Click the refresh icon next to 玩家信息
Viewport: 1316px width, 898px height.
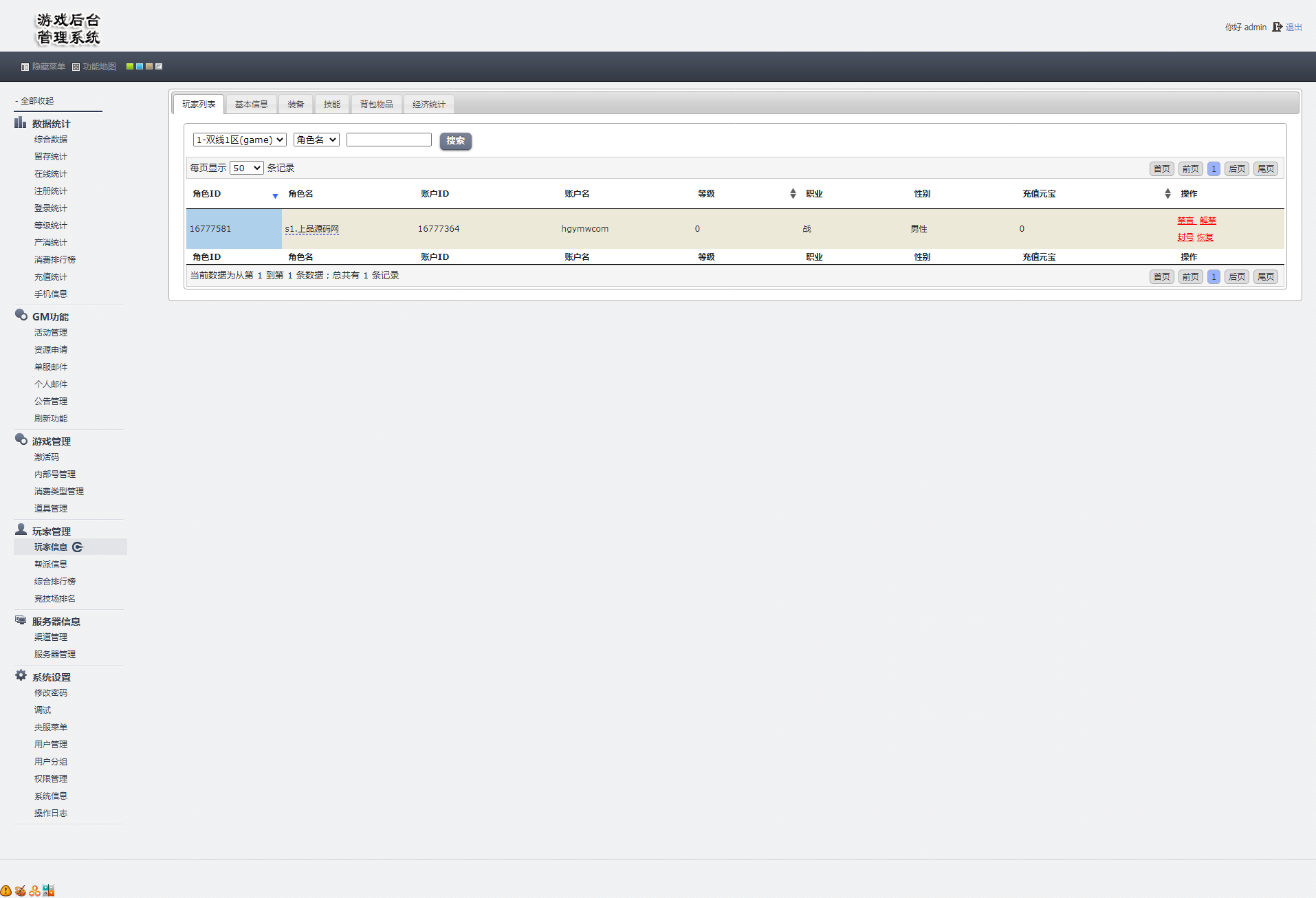[78, 547]
